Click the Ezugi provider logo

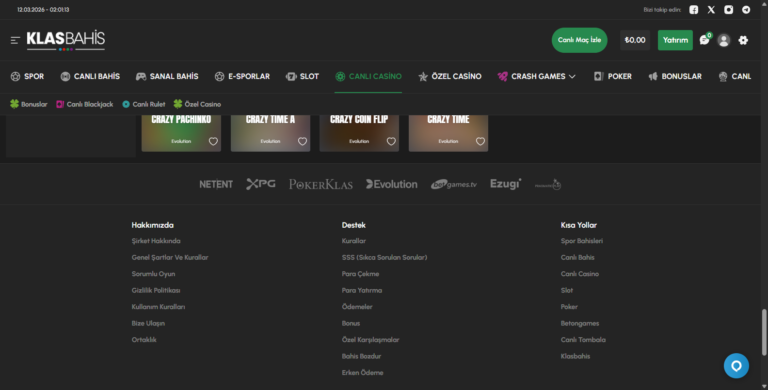[505, 184]
